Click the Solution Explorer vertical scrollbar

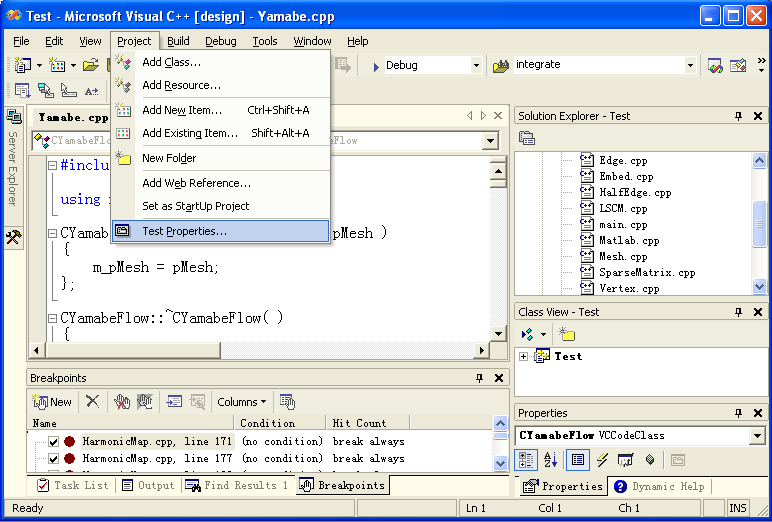click(x=759, y=220)
